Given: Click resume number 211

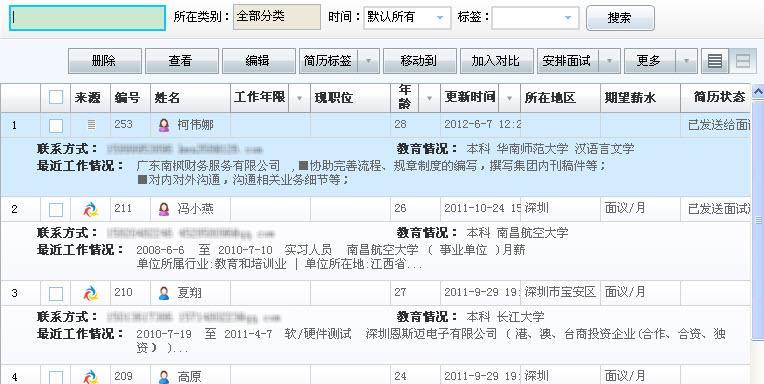Looking at the screenshot, I should coord(123,209).
